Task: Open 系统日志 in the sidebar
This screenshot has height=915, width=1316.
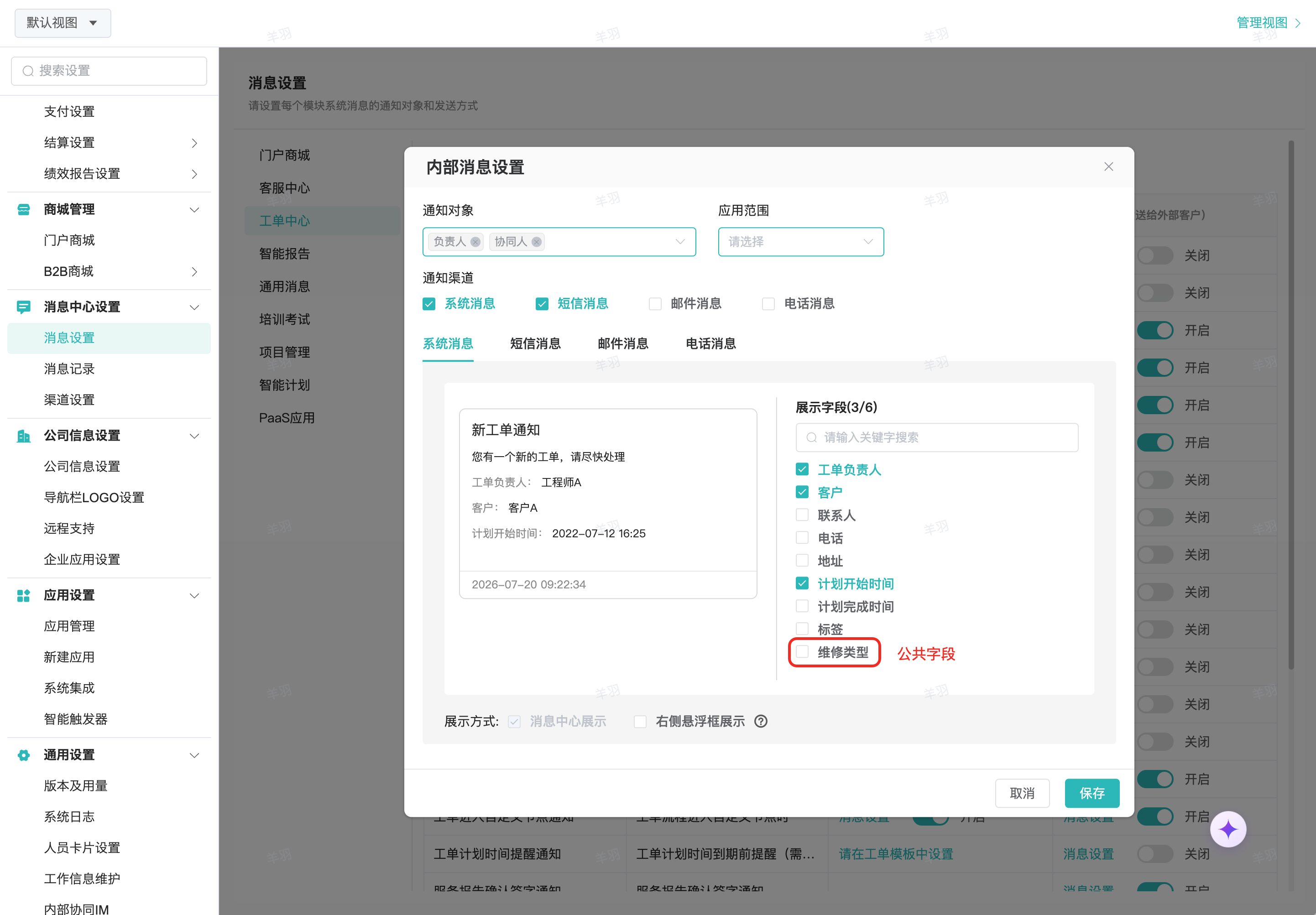Action: [x=69, y=817]
